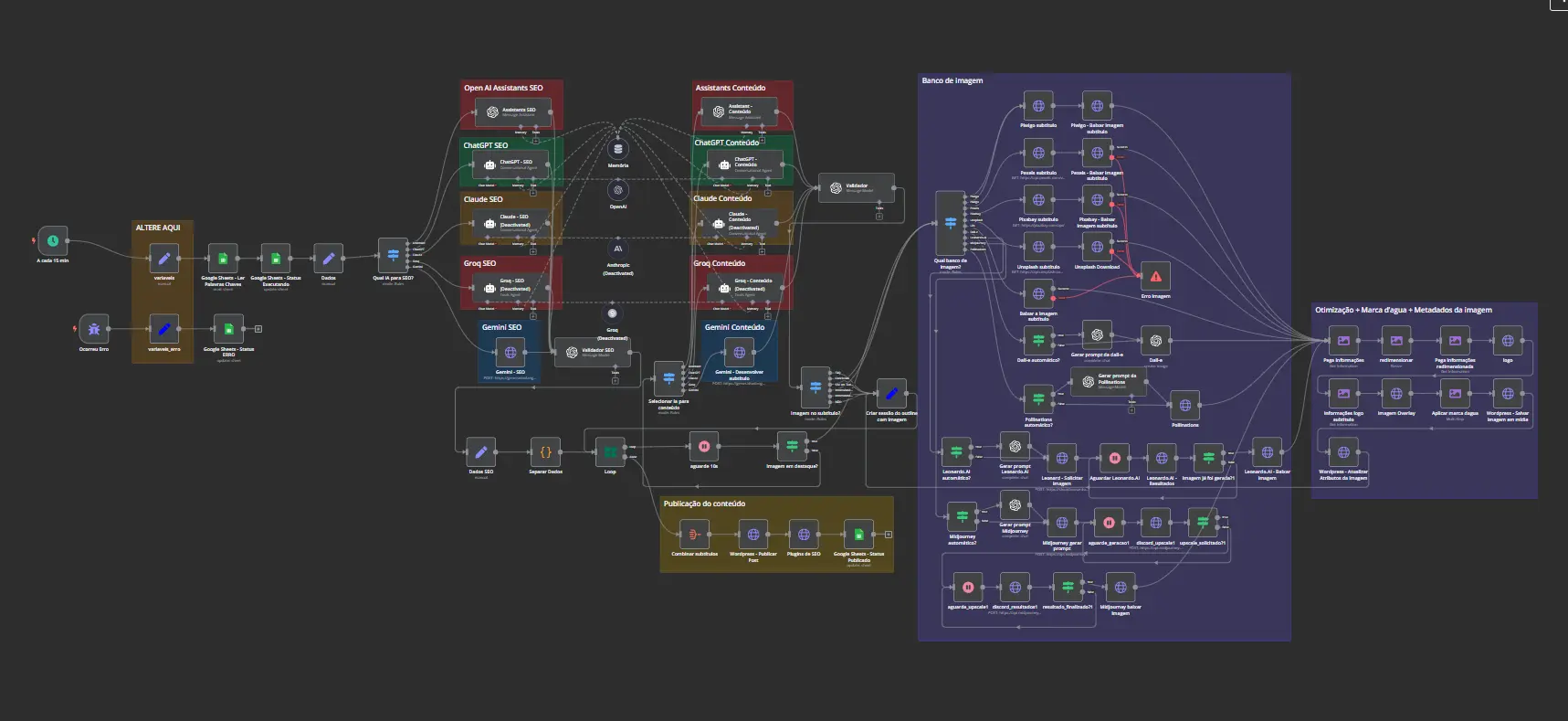
Task: Select the deactivated 'Groq - SEO' node
Action: click(x=511, y=289)
